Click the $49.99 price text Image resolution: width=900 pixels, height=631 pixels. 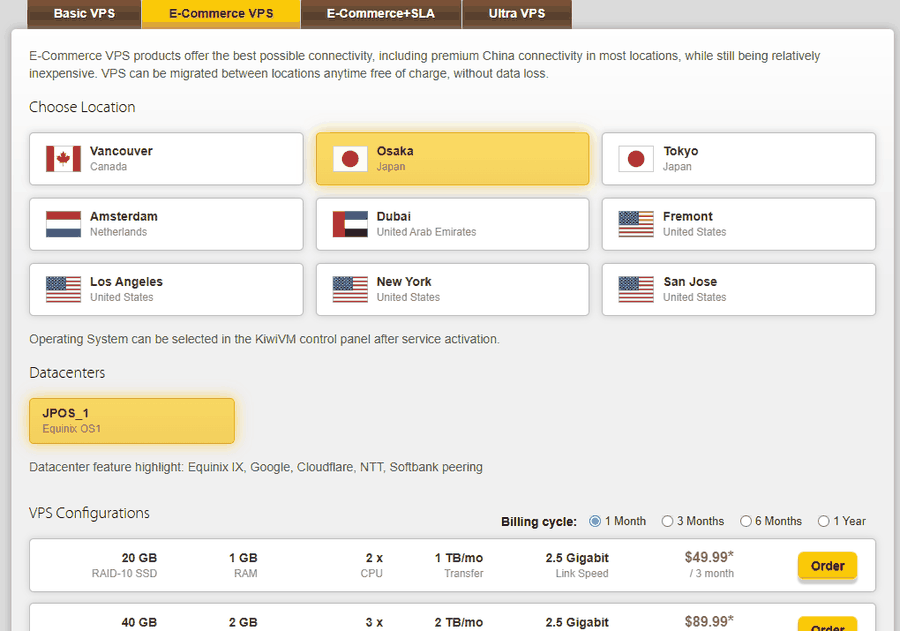tap(709, 557)
